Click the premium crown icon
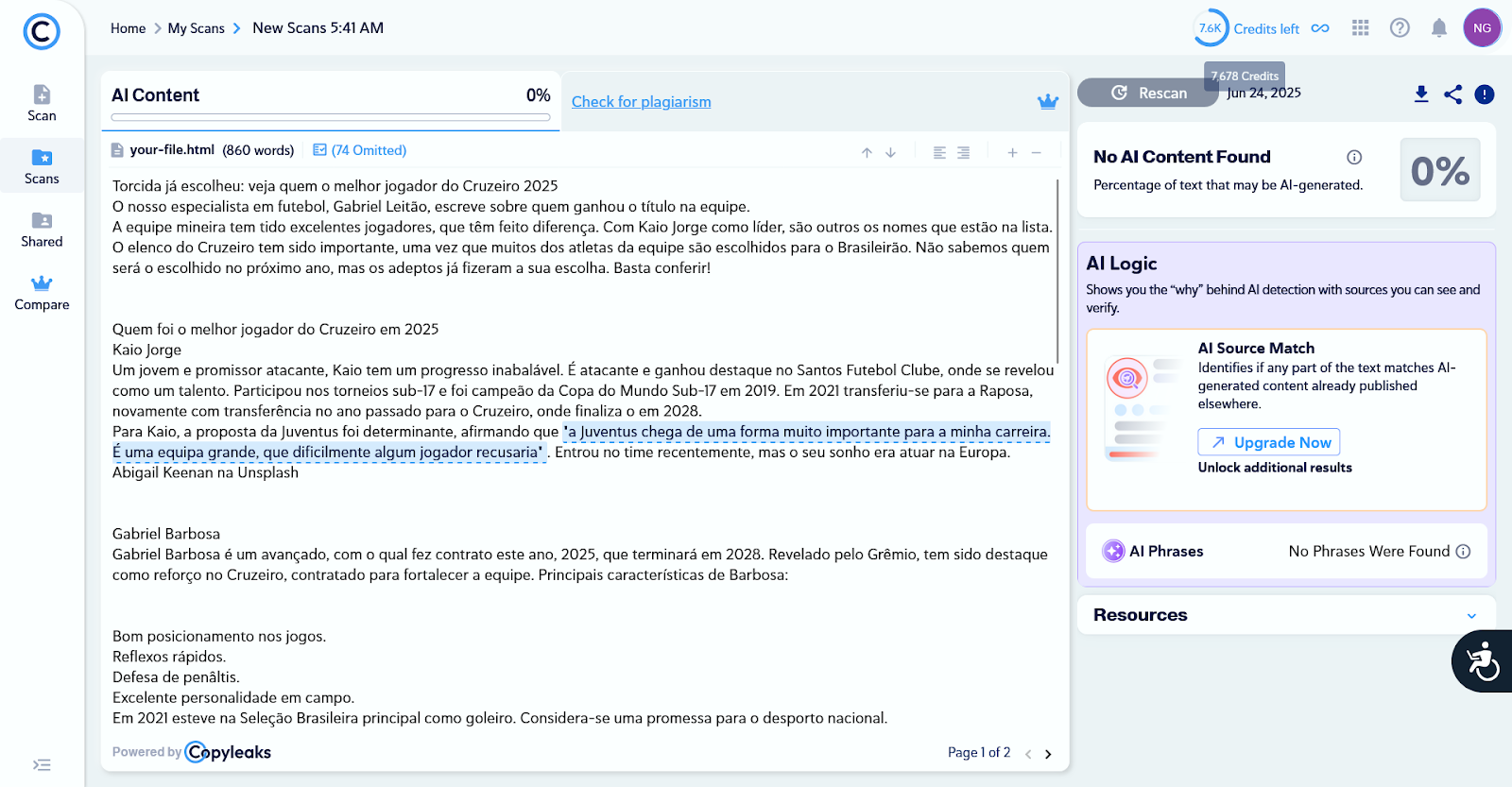The width and height of the screenshot is (1512, 787). (x=1047, y=102)
